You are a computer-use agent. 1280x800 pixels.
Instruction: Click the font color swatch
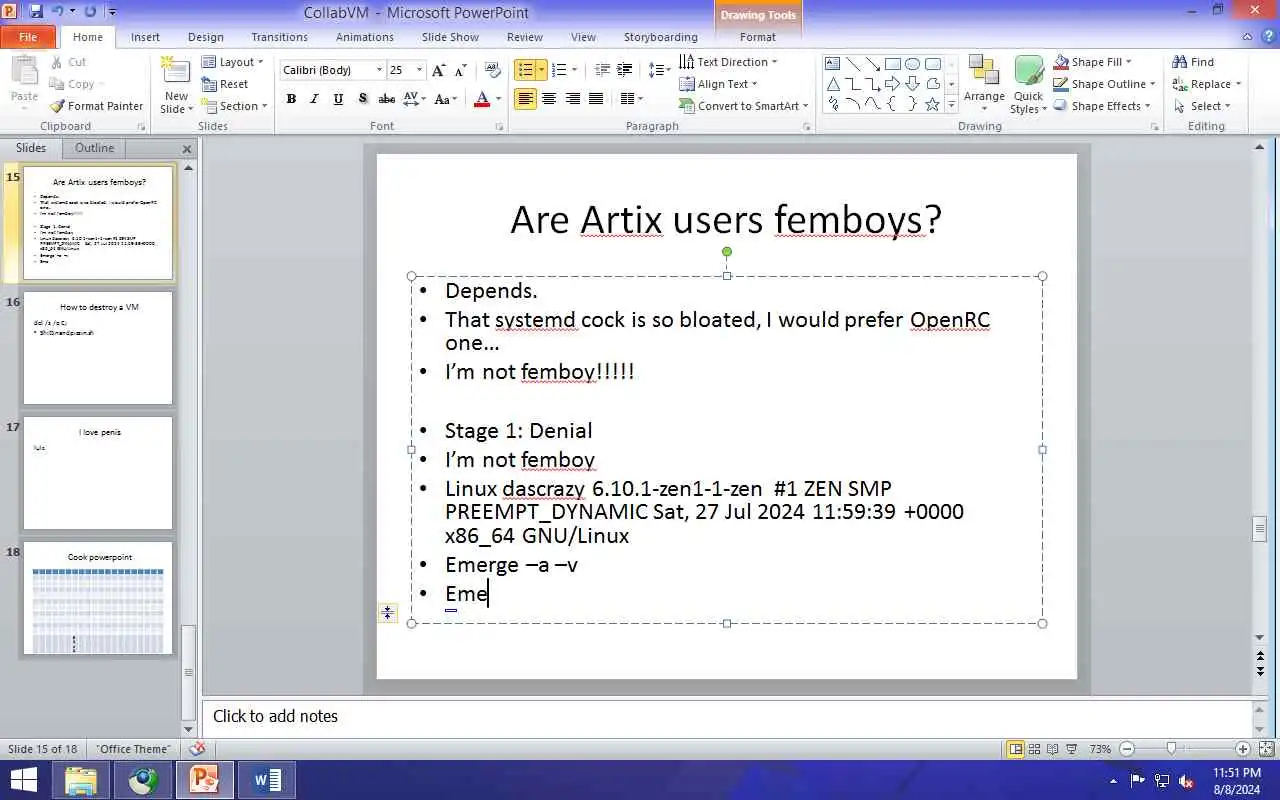pyautogui.click(x=482, y=99)
